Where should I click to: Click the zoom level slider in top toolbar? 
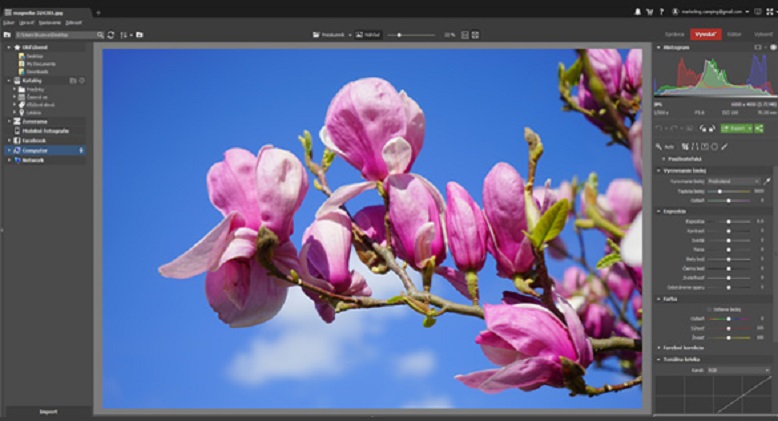pyautogui.click(x=410, y=35)
